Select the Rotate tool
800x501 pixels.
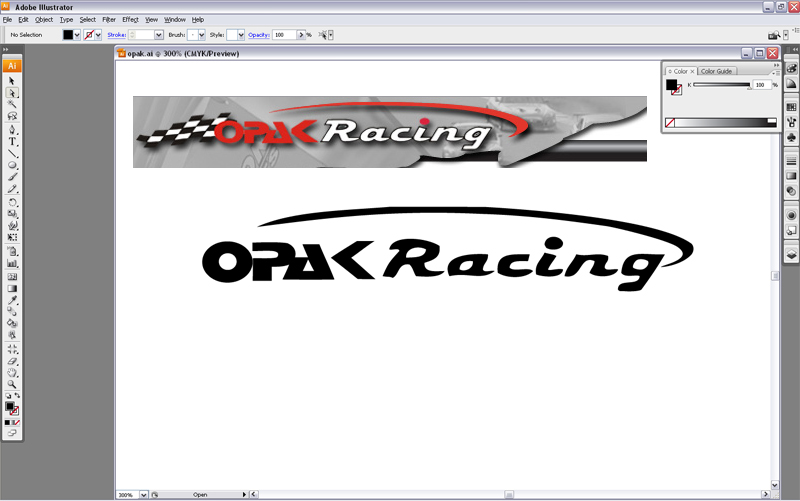(x=12, y=202)
